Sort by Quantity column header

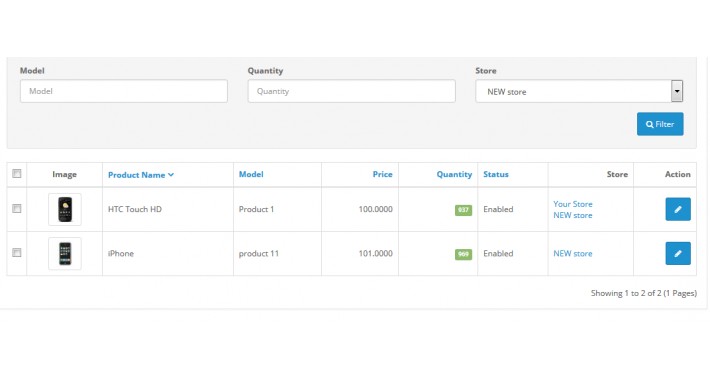454,174
